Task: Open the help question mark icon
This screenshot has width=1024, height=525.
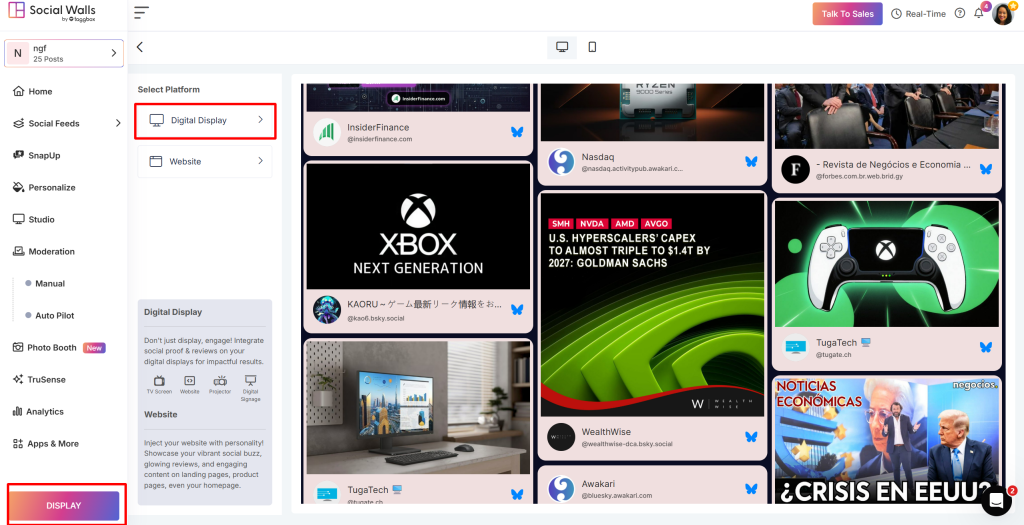Action: [959, 13]
